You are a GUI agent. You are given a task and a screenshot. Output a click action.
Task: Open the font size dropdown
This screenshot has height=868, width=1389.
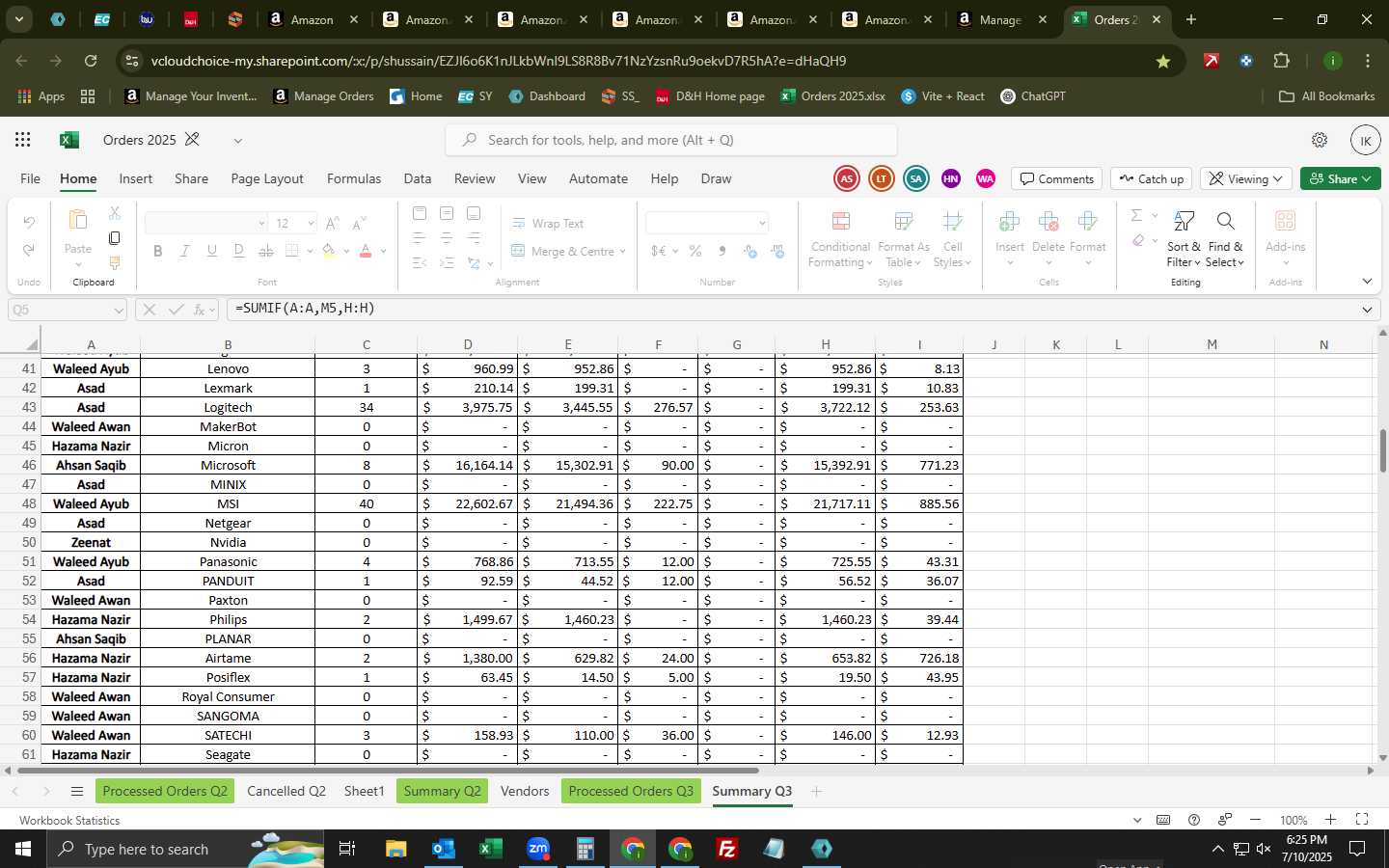coord(311,224)
